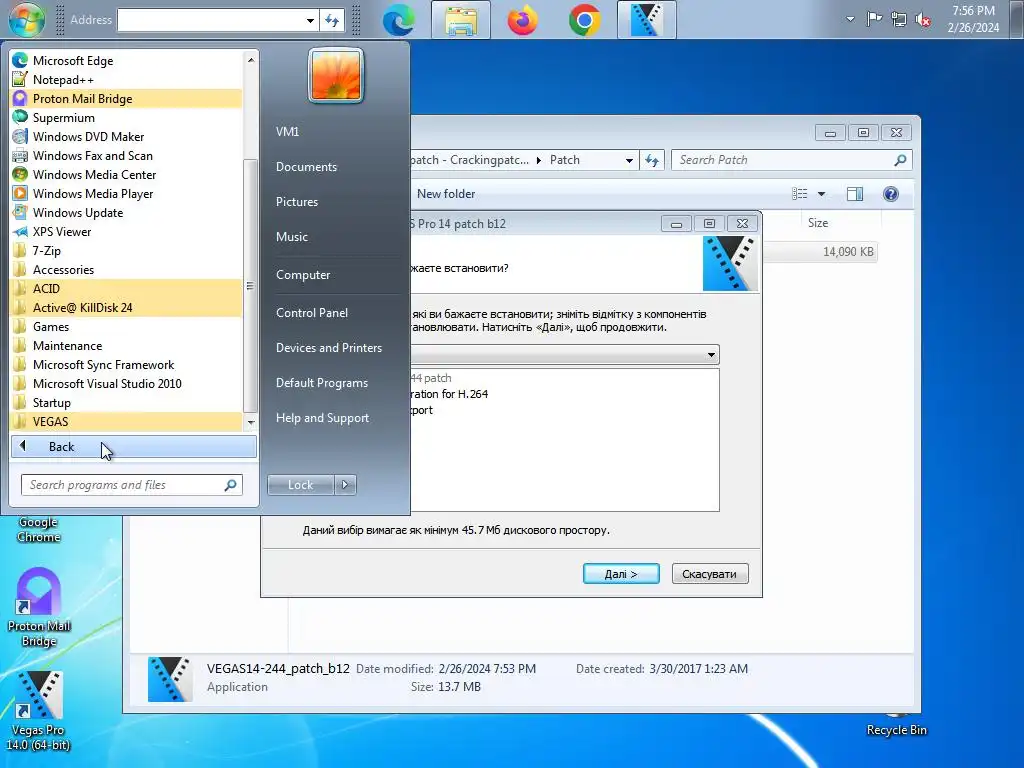Open the Action Center flag icon
The width and height of the screenshot is (1024, 768).
[x=874, y=19]
